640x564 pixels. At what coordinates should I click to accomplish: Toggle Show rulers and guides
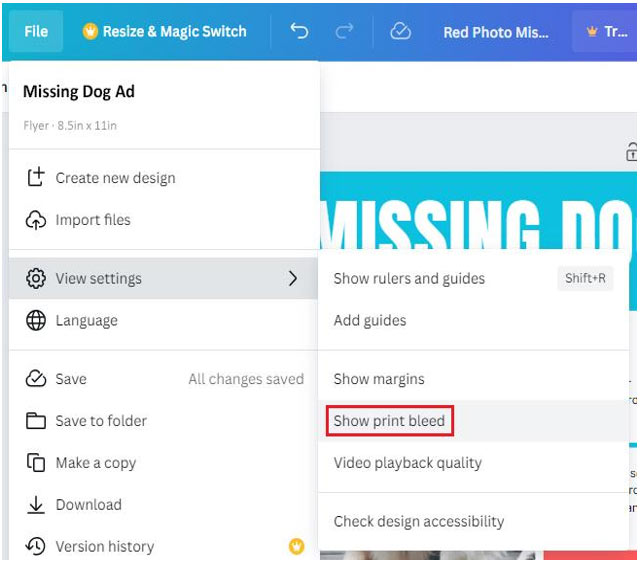click(409, 279)
